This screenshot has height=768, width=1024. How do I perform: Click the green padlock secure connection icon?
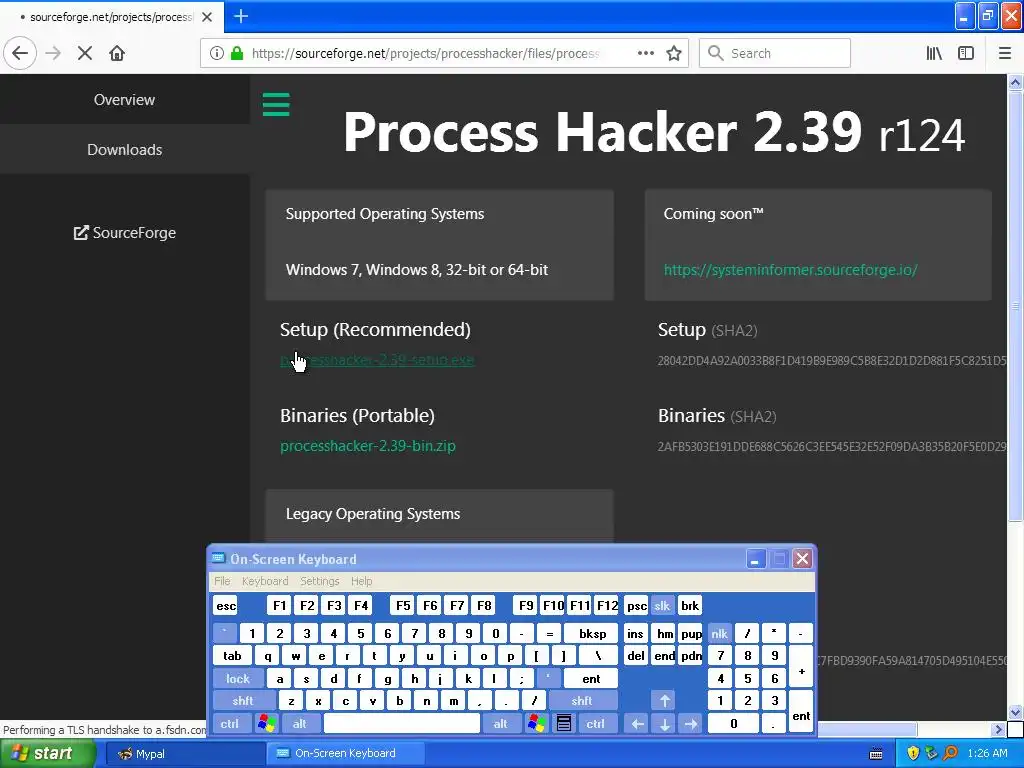pyautogui.click(x=237, y=53)
